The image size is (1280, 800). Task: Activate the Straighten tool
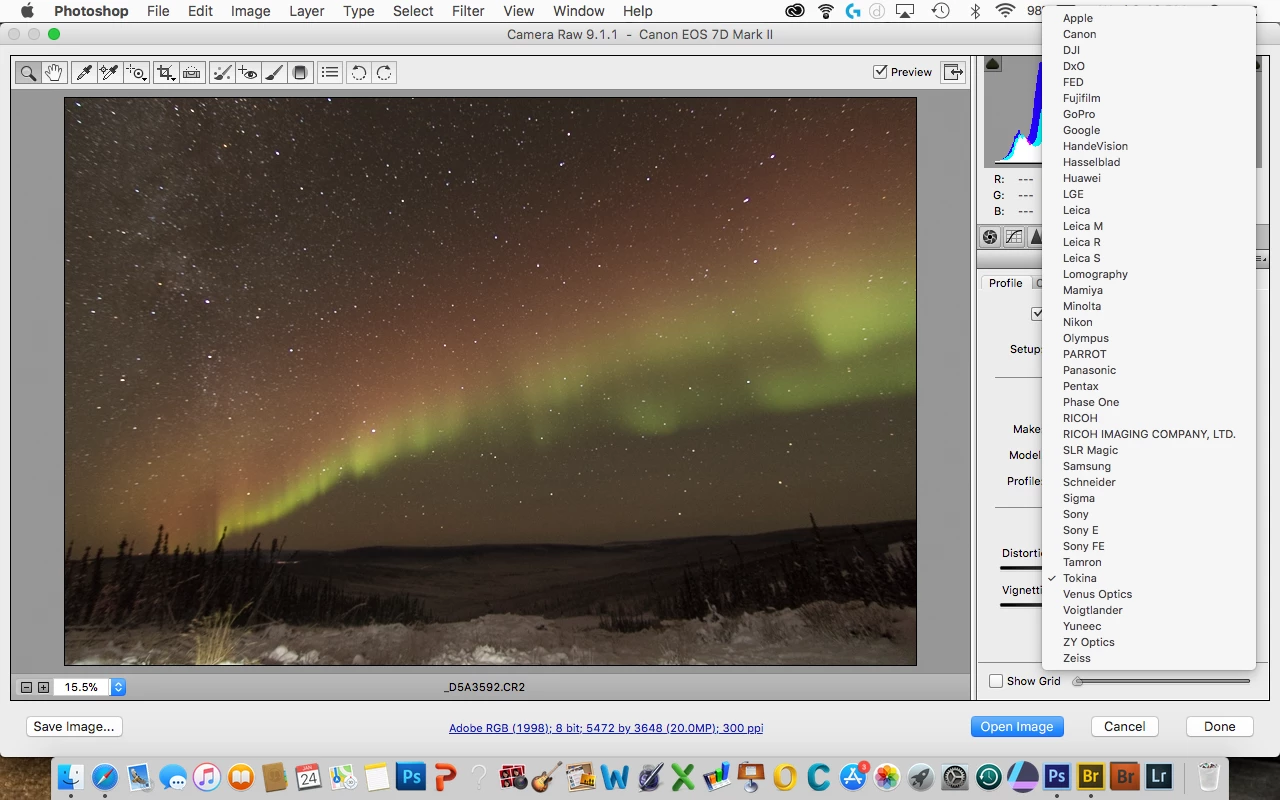[x=192, y=73]
